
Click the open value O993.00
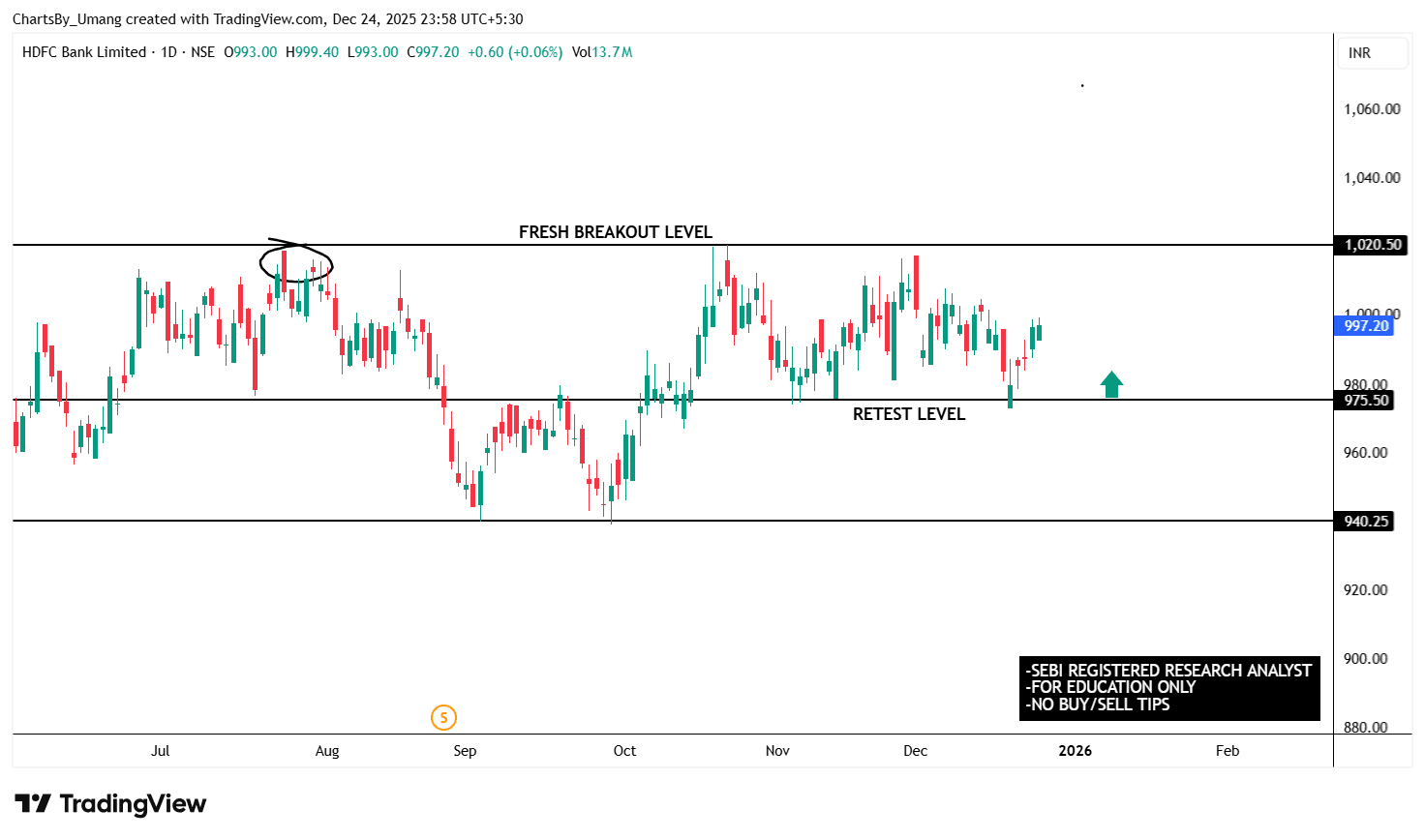[251, 52]
